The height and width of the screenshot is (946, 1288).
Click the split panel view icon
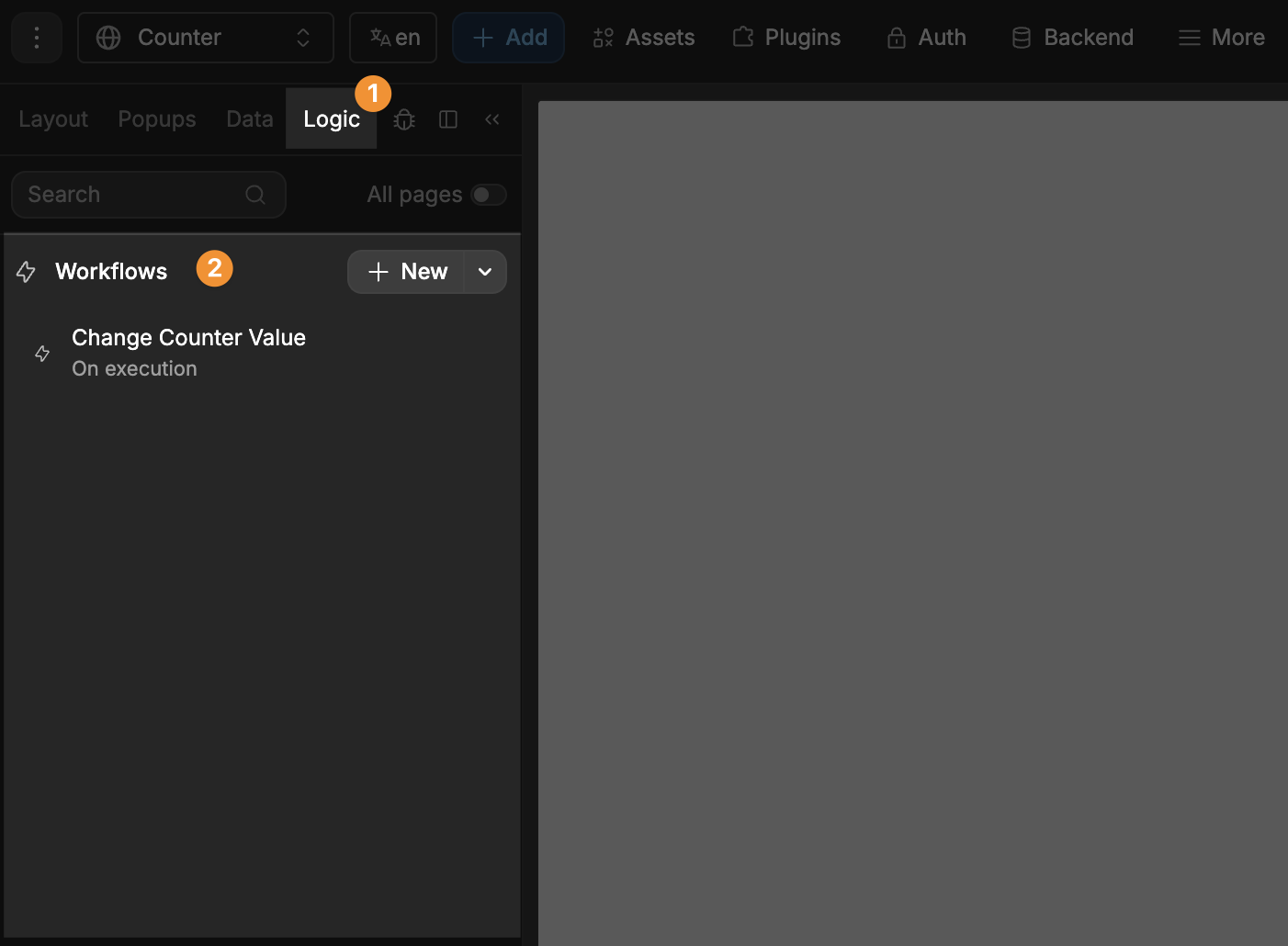point(447,119)
